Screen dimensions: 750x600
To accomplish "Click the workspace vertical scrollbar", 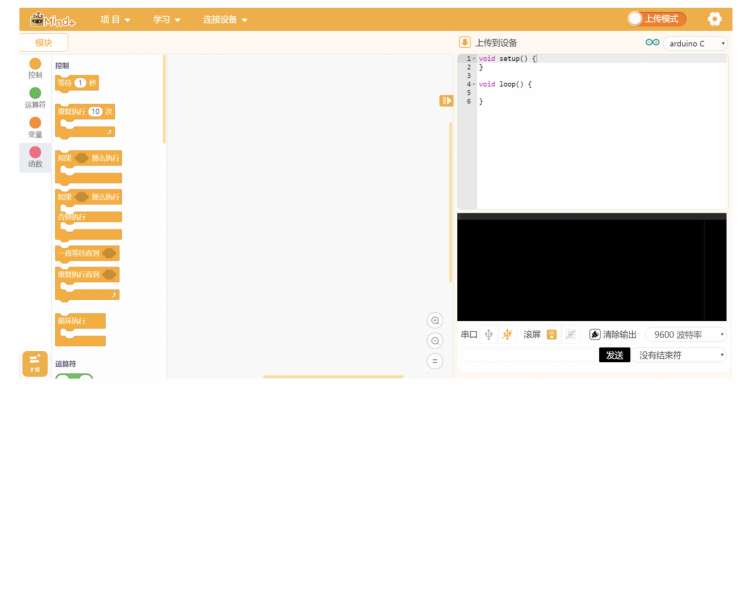I will [451, 202].
